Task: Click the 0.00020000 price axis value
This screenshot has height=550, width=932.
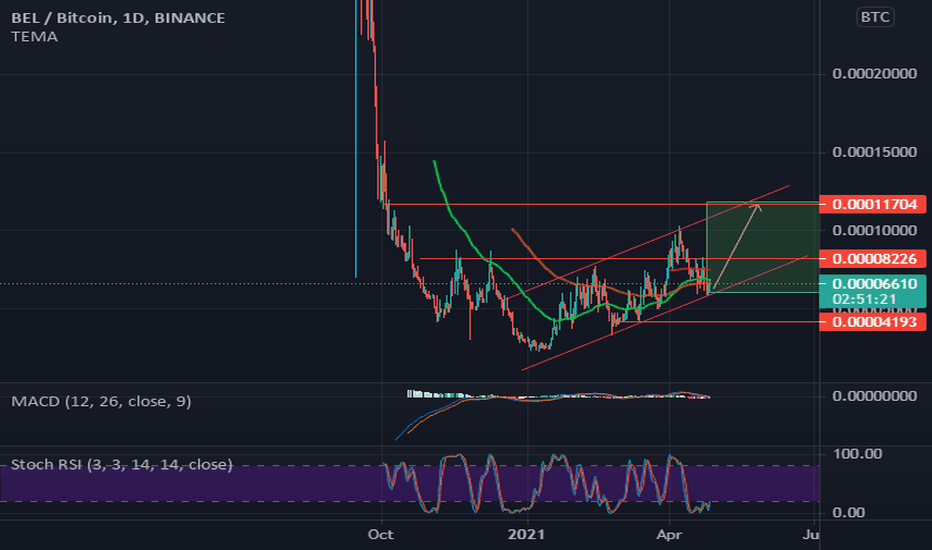Action: [874, 74]
